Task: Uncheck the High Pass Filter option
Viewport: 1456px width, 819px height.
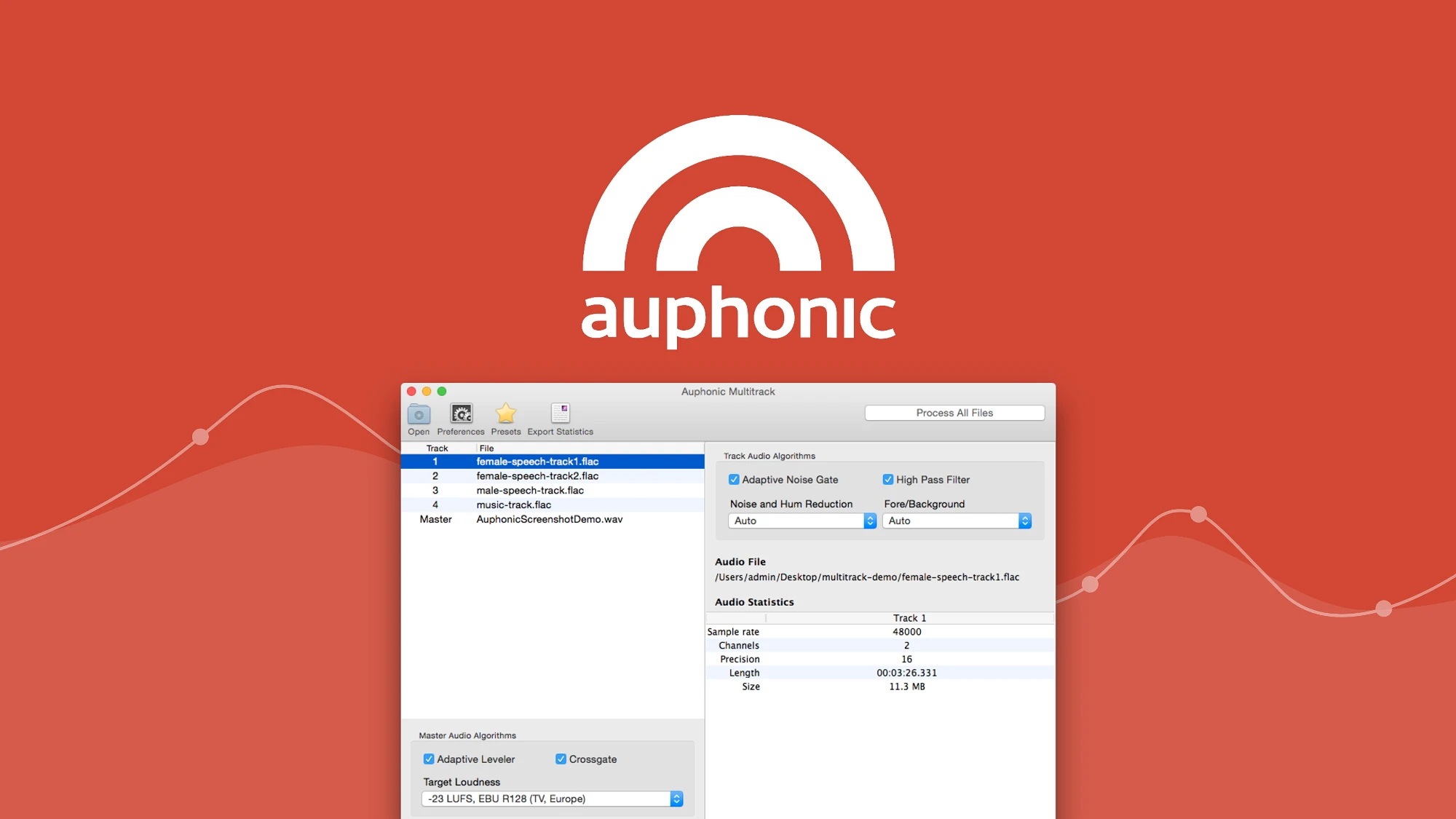Action: tap(888, 480)
